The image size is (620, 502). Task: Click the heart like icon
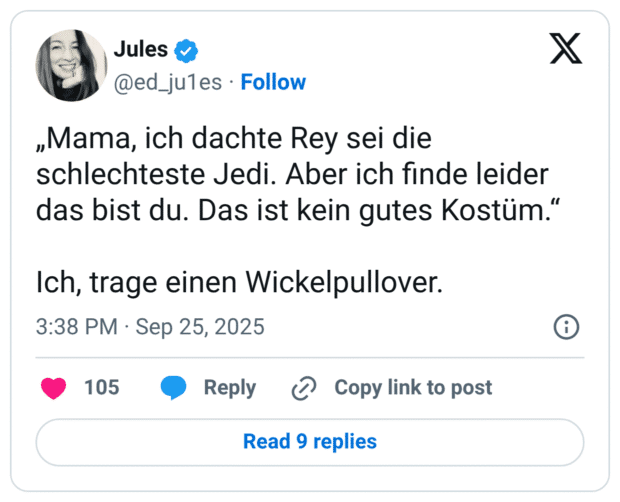(53, 388)
